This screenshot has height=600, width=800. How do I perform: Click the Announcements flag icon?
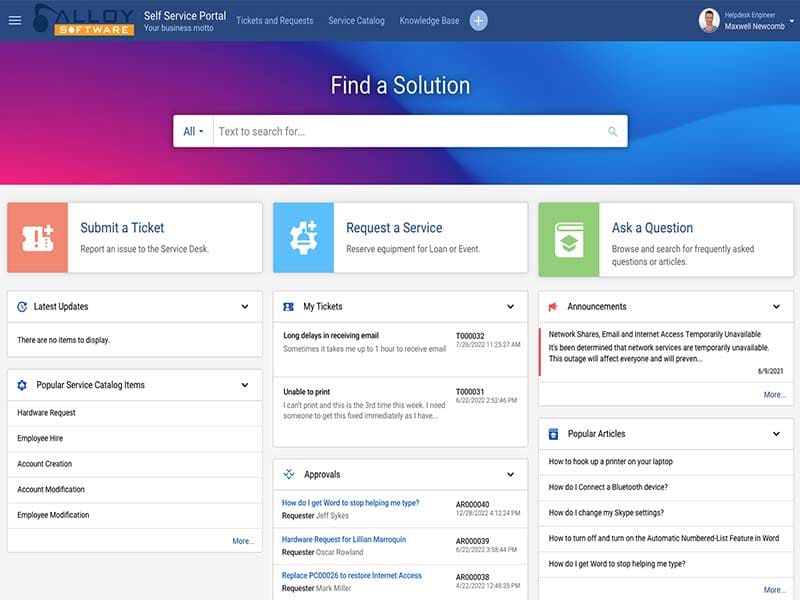click(x=553, y=307)
